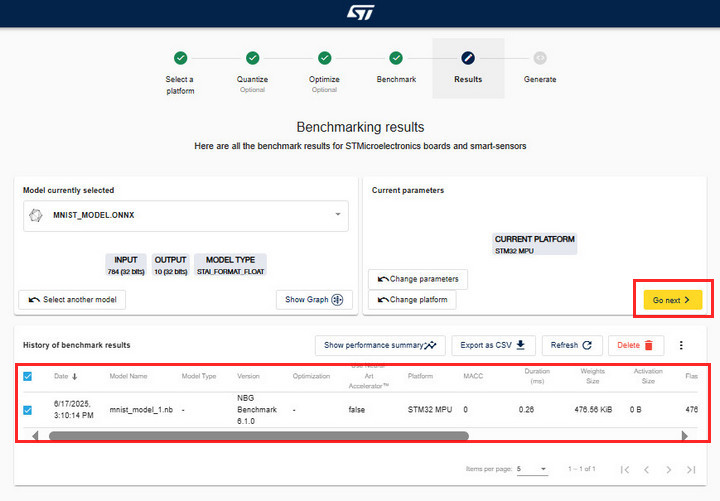Click the green checkmark above Select a platform

tap(180, 58)
